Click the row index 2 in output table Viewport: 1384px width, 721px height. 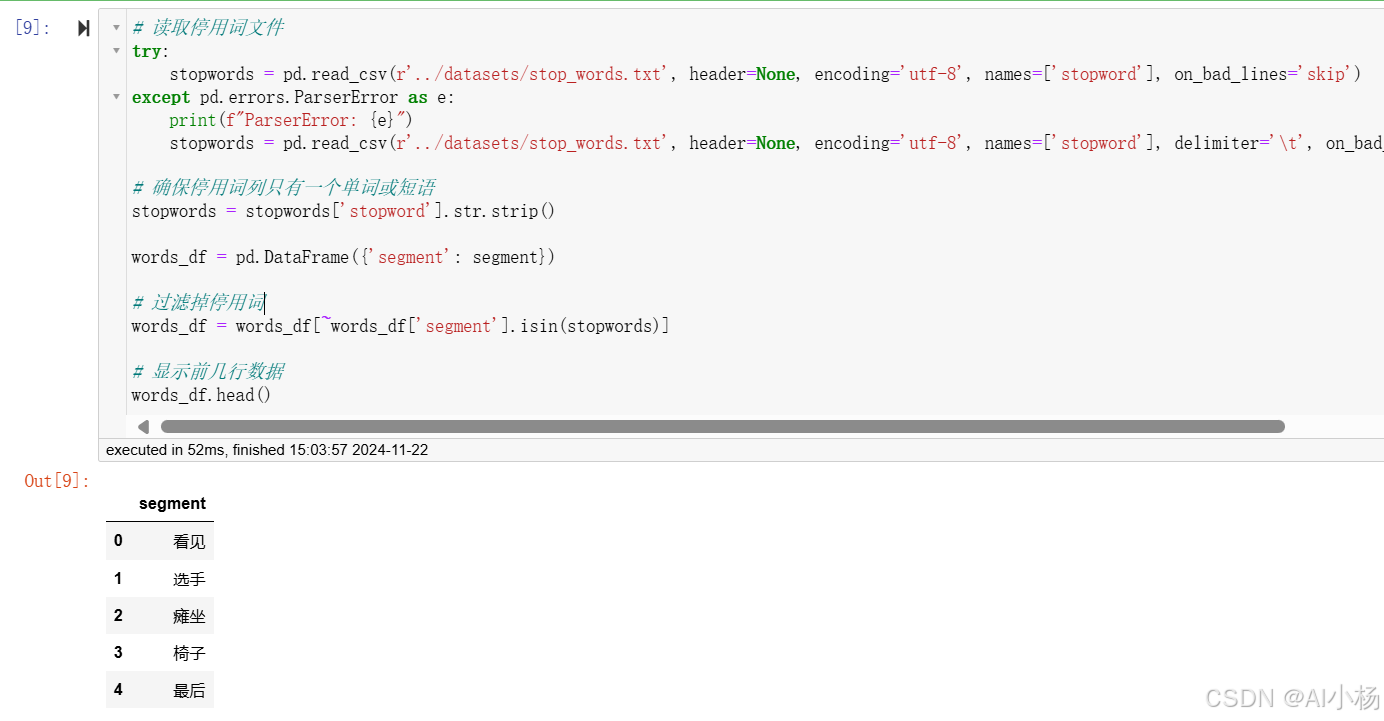[x=118, y=616]
